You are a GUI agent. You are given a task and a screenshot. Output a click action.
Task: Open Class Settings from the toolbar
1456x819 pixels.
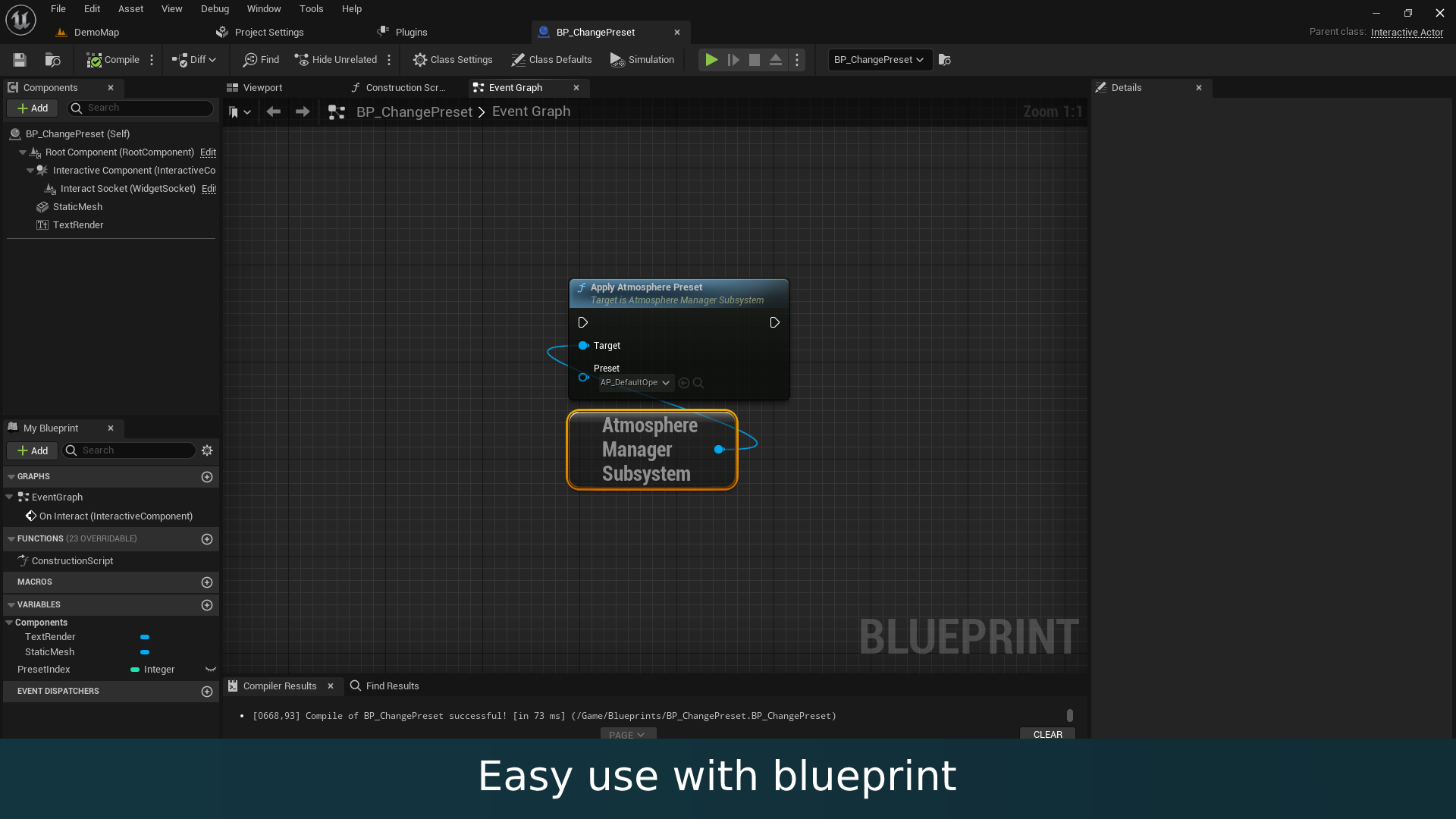pyautogui.click(x=453, y=60)
